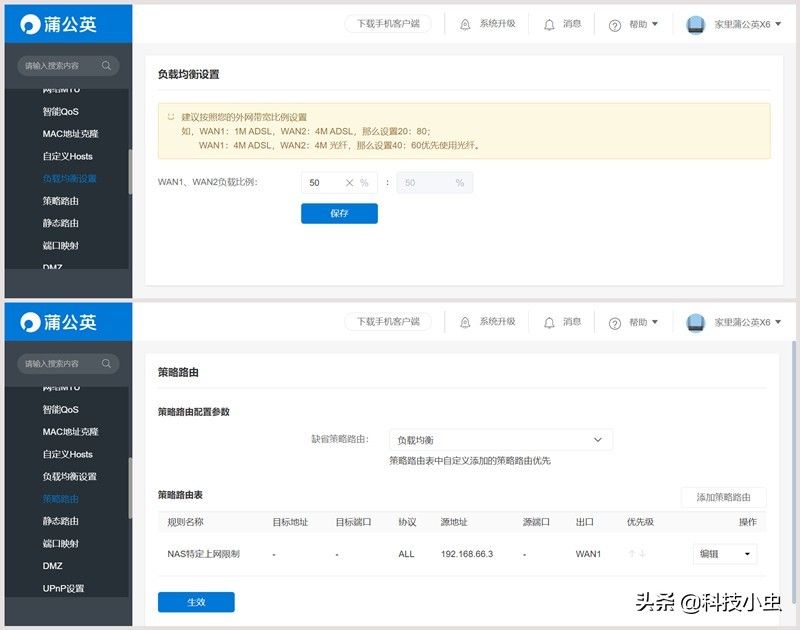800x630 pixels.
Task: Select 自定义Hosts in the bottom panel sidebar
Action: pyautogui.click(x=67, y=454)
